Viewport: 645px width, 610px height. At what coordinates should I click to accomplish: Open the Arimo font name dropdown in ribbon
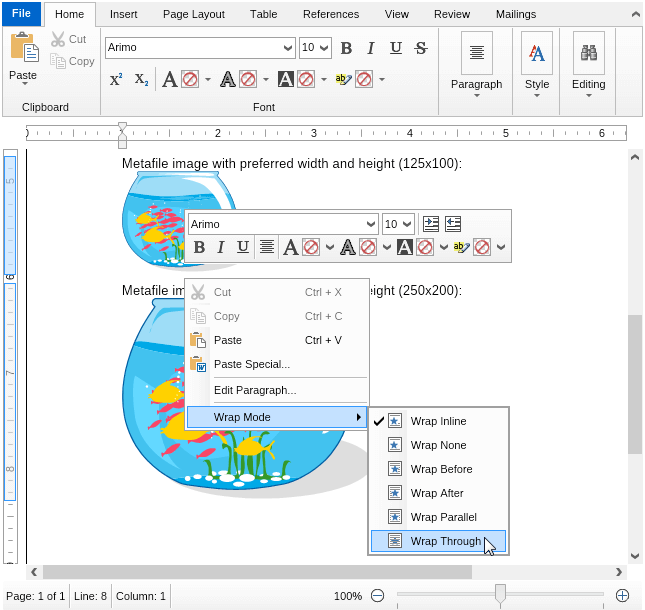[289, 48]
